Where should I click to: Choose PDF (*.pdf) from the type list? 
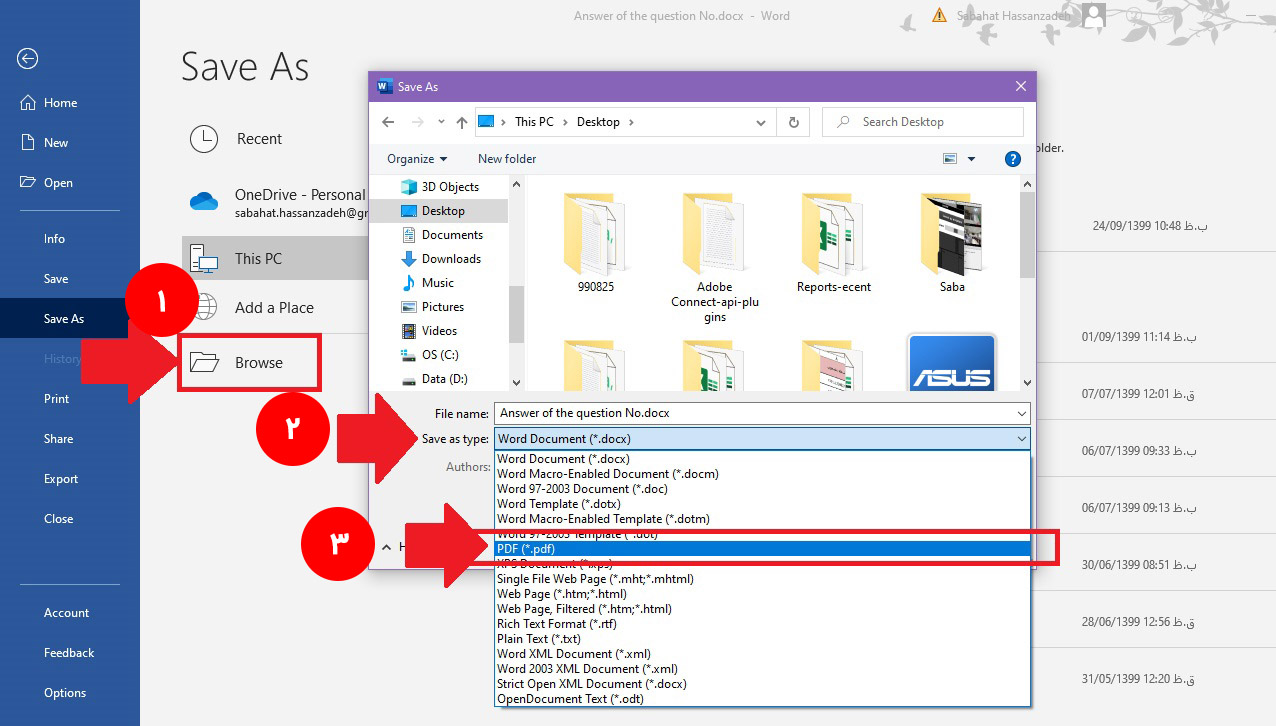(526, 549)
